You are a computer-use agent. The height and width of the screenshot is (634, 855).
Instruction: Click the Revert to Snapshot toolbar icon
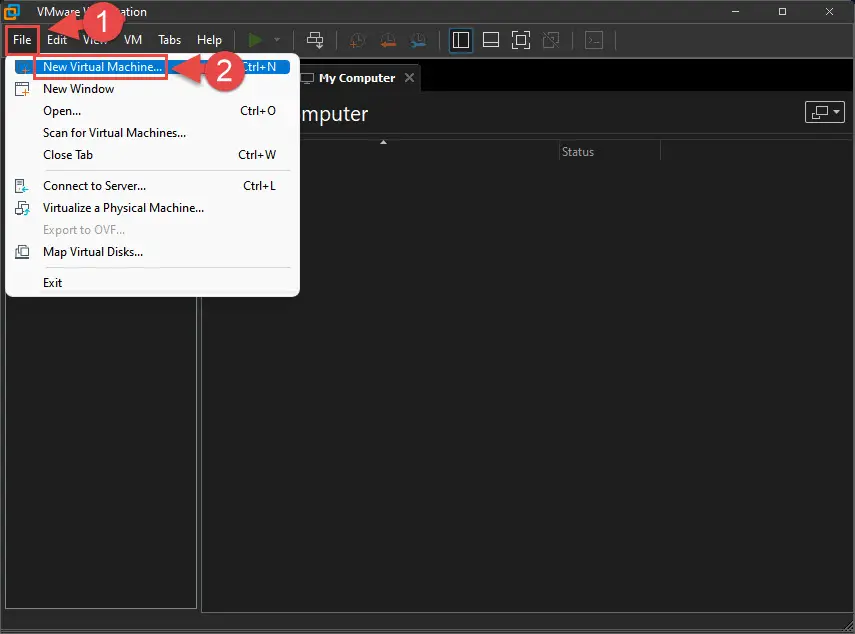[388, 40]
